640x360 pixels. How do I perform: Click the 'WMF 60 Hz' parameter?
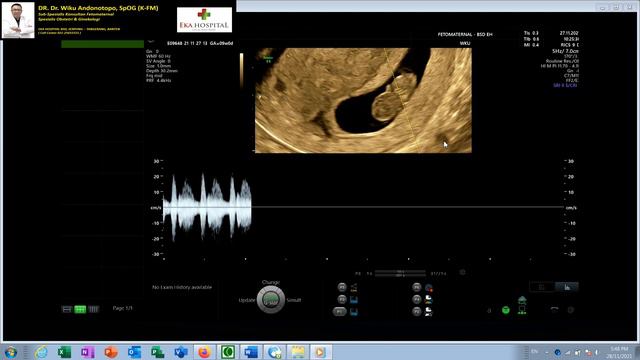coord(158,56)
